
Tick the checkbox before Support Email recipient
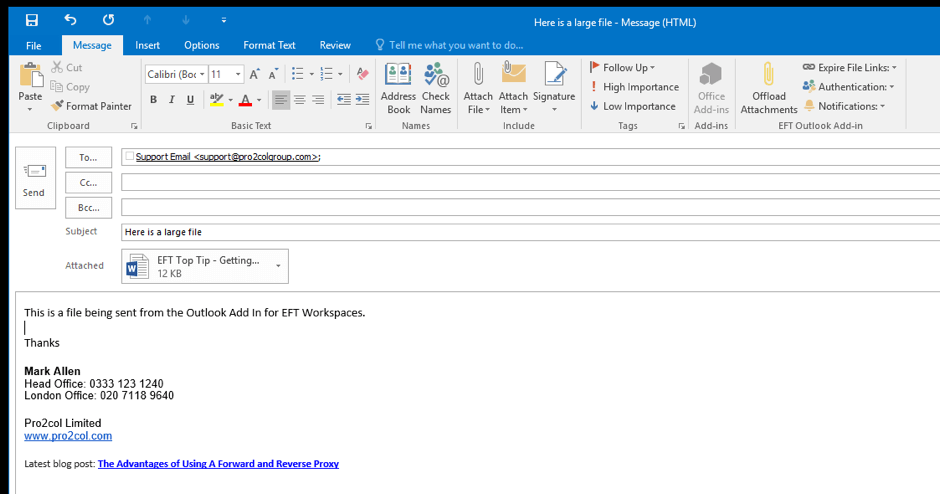click(129, 156)
